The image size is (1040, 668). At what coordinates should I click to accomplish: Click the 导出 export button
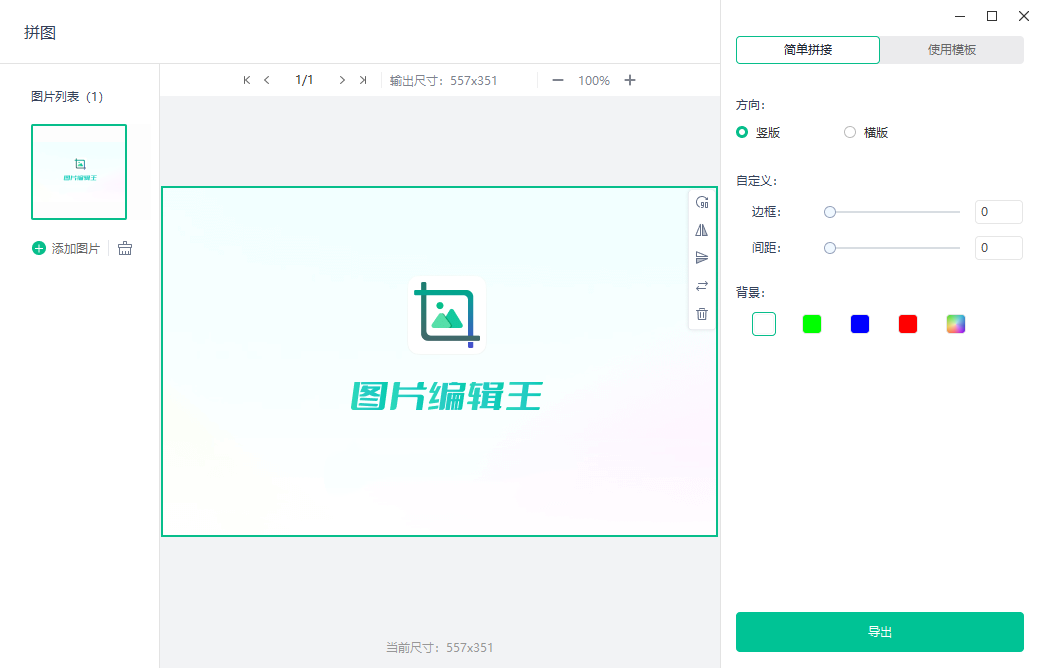pyautogui.click(x=879, y=632)
